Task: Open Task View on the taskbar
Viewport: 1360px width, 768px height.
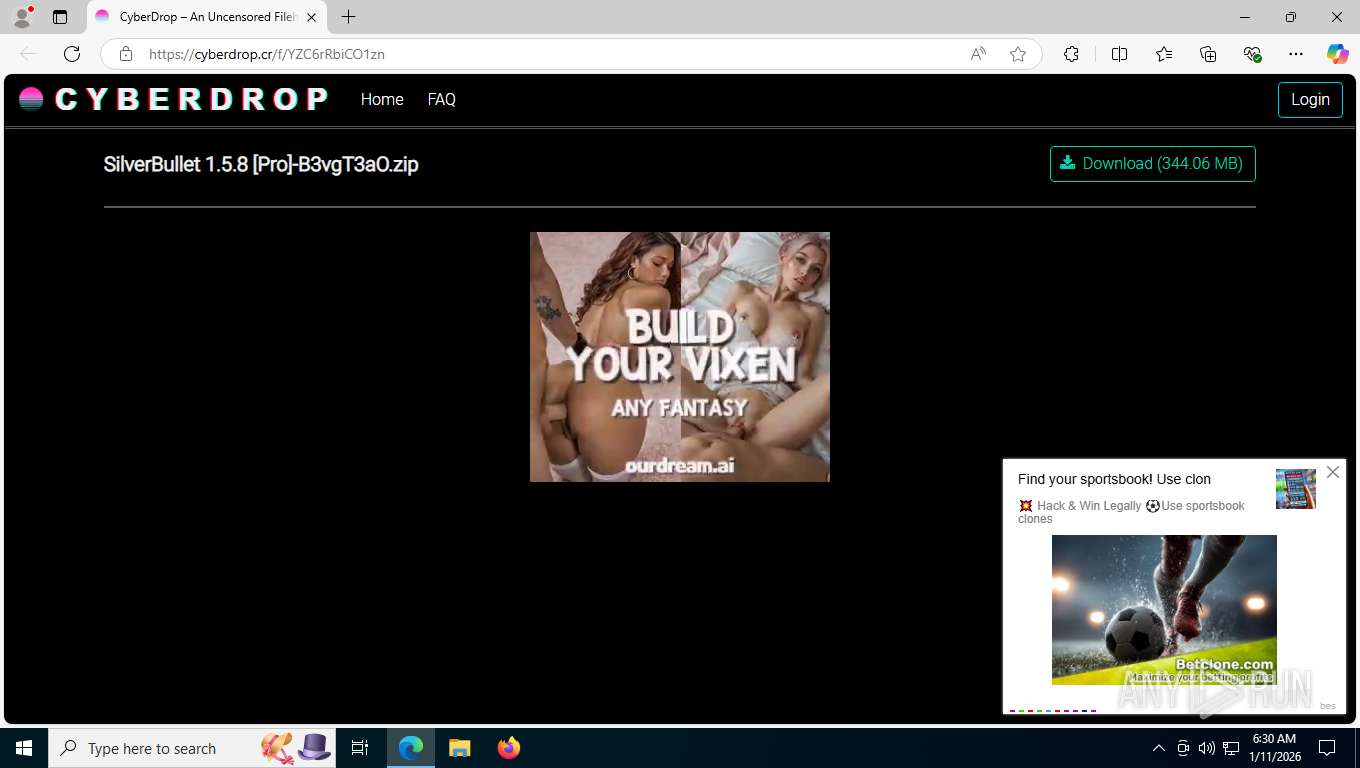Action: click(x=360, y=748)
